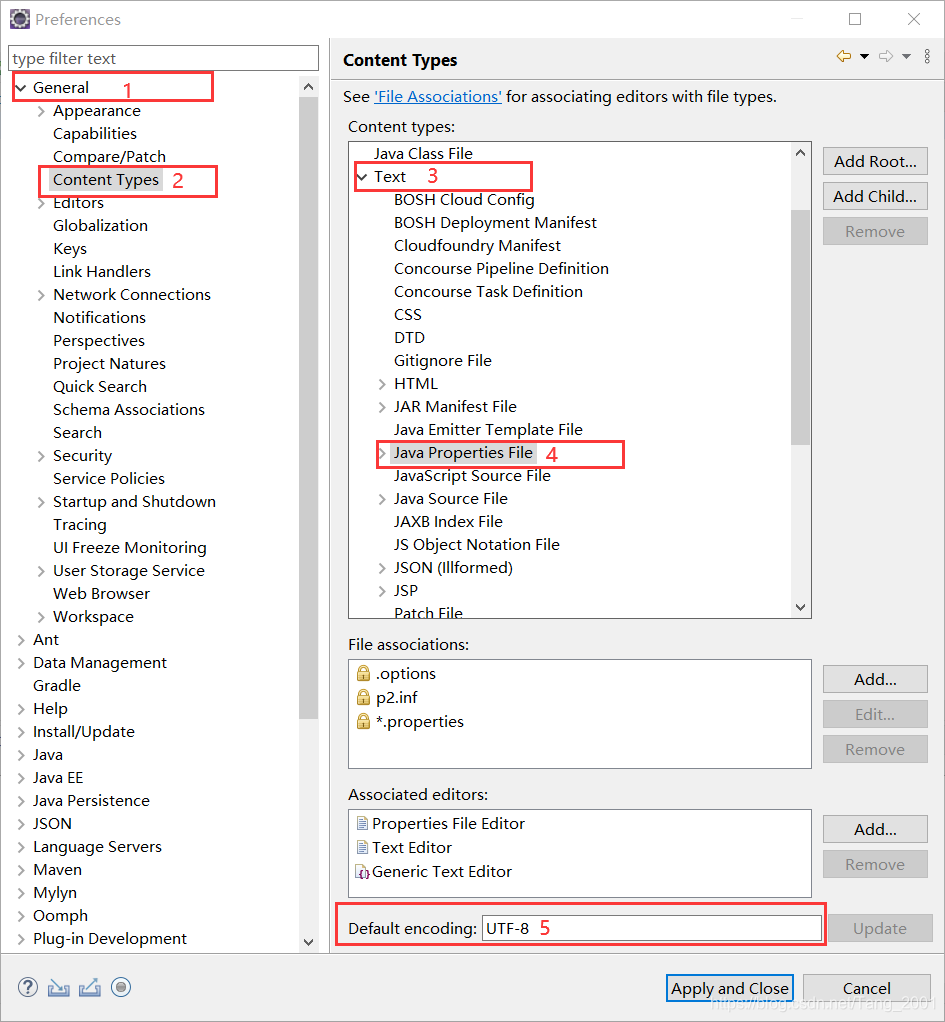This screenshot has width=945, height=1022.
Task: Click preference tree scrollbar down arrow
Action: coord(308,942)
